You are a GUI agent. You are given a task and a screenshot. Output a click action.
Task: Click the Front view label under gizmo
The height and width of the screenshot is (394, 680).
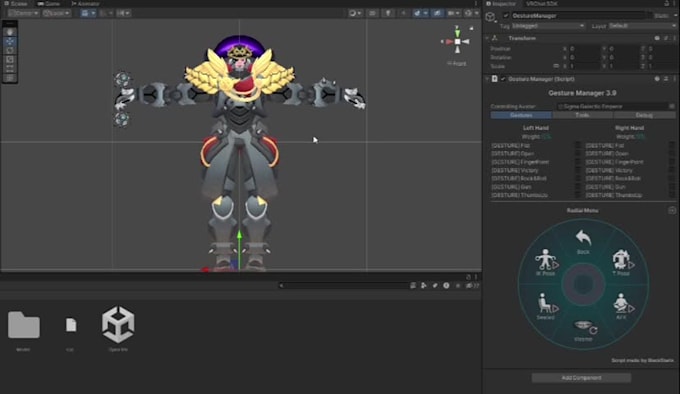click(457, 63)
